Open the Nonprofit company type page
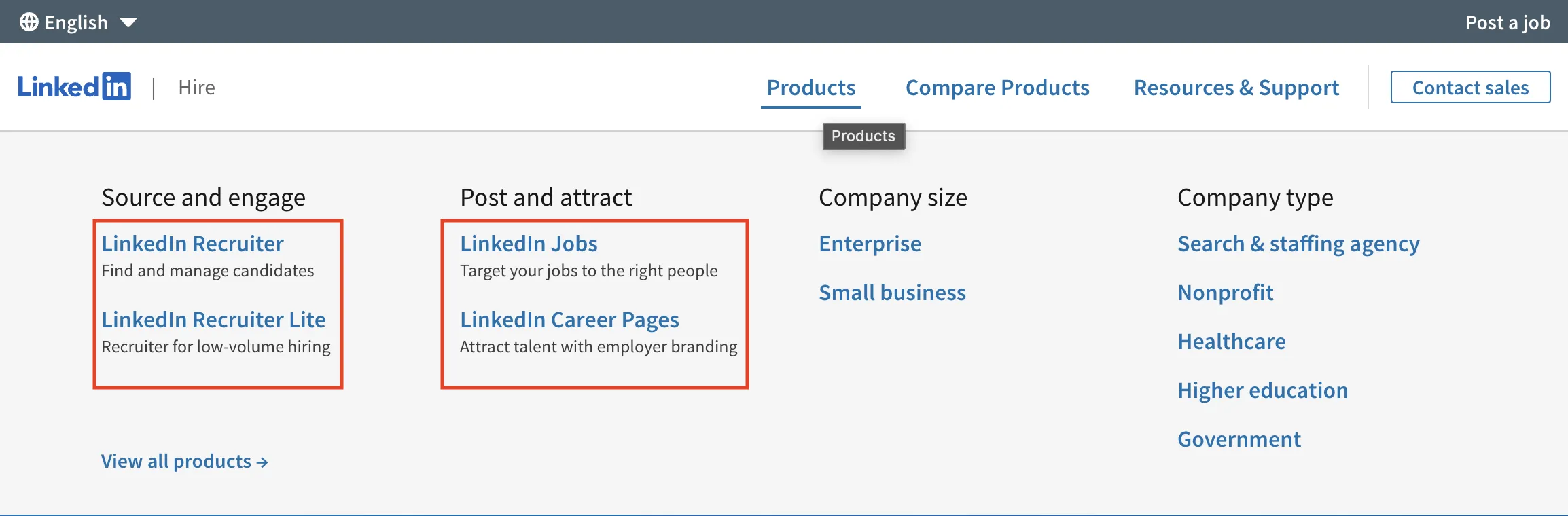Viewport: 1568px width, 516px height. [x=1225, y=292]
